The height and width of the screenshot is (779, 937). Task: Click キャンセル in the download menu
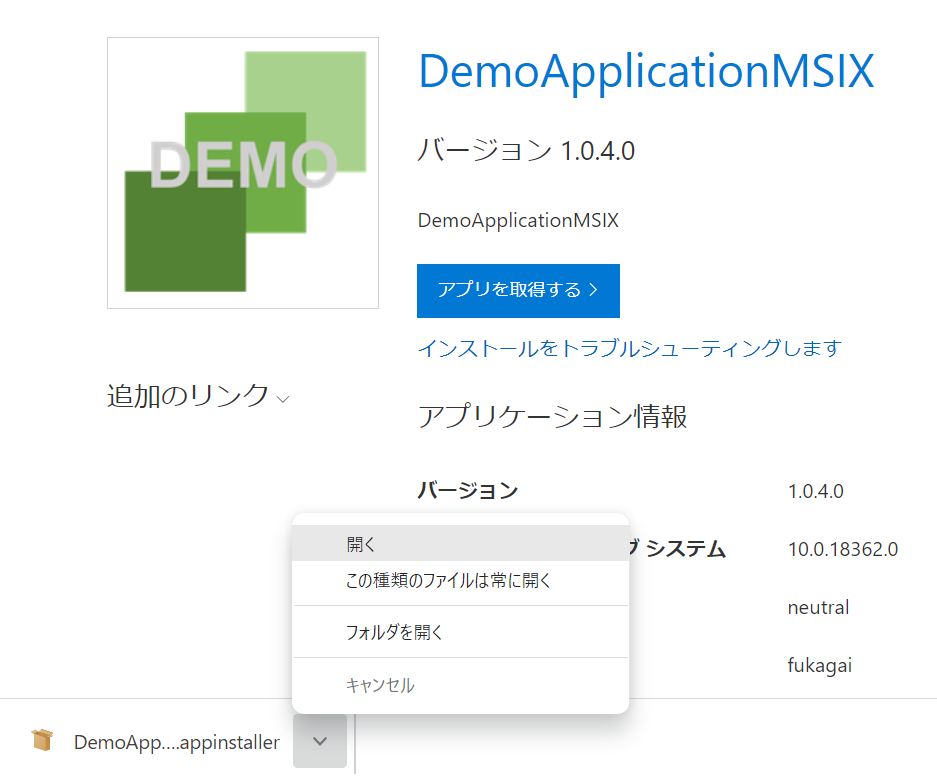(x=460, y=685)
